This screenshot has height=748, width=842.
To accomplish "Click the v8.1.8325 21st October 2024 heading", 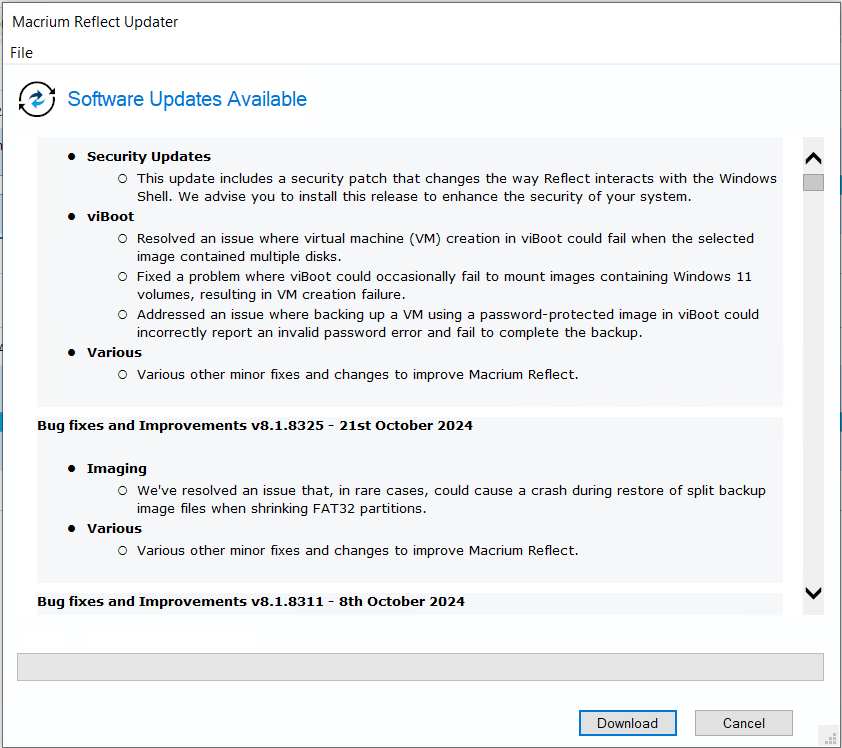I will (x=255, y=425).
